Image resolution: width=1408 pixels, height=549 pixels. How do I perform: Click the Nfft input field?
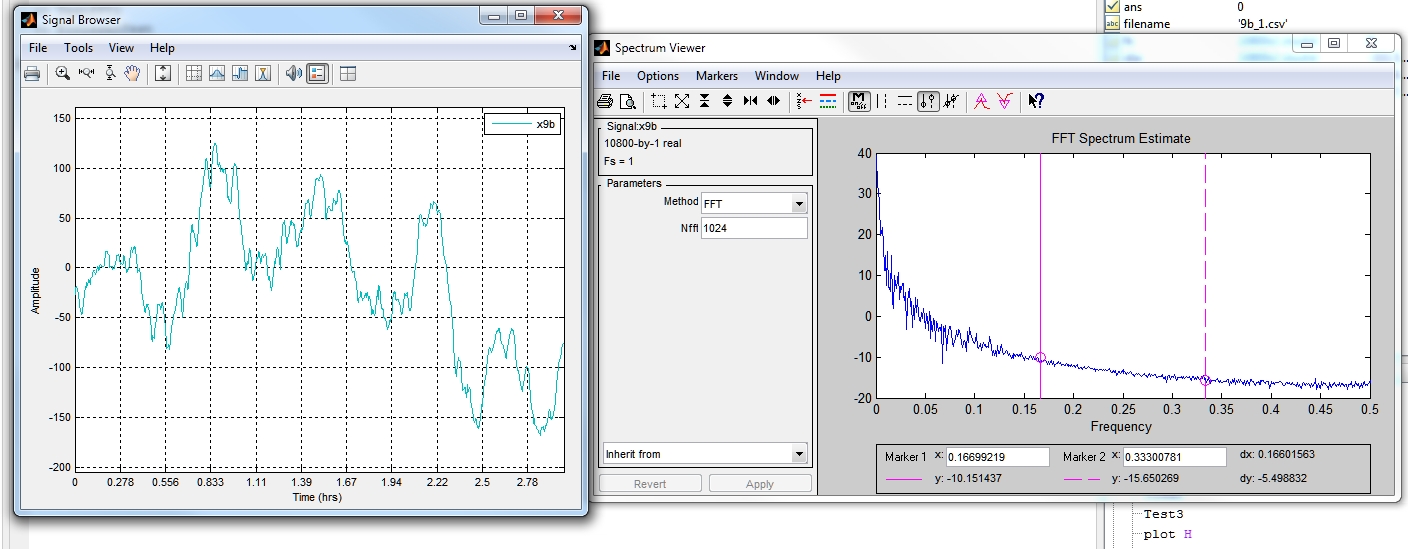click(x=754, y=229)
